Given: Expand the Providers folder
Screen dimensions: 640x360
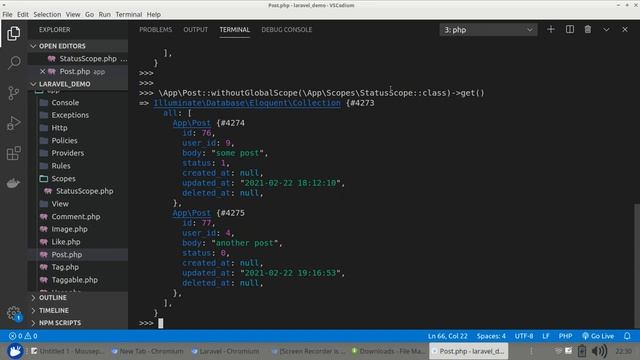Looking at the screenshot, I should pyautogui.click(x=67, y=153).
